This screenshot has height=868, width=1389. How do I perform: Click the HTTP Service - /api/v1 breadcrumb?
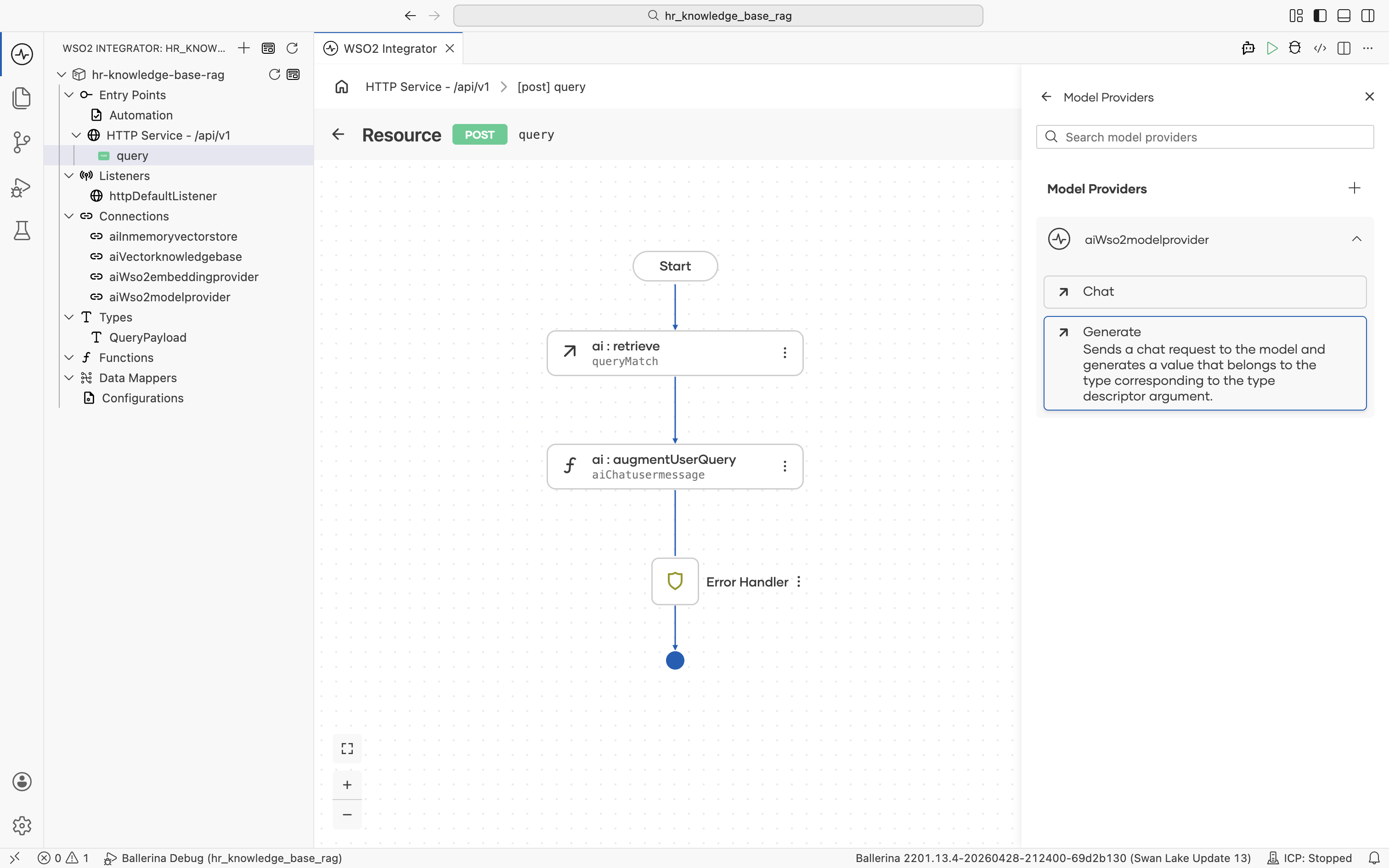428,87
